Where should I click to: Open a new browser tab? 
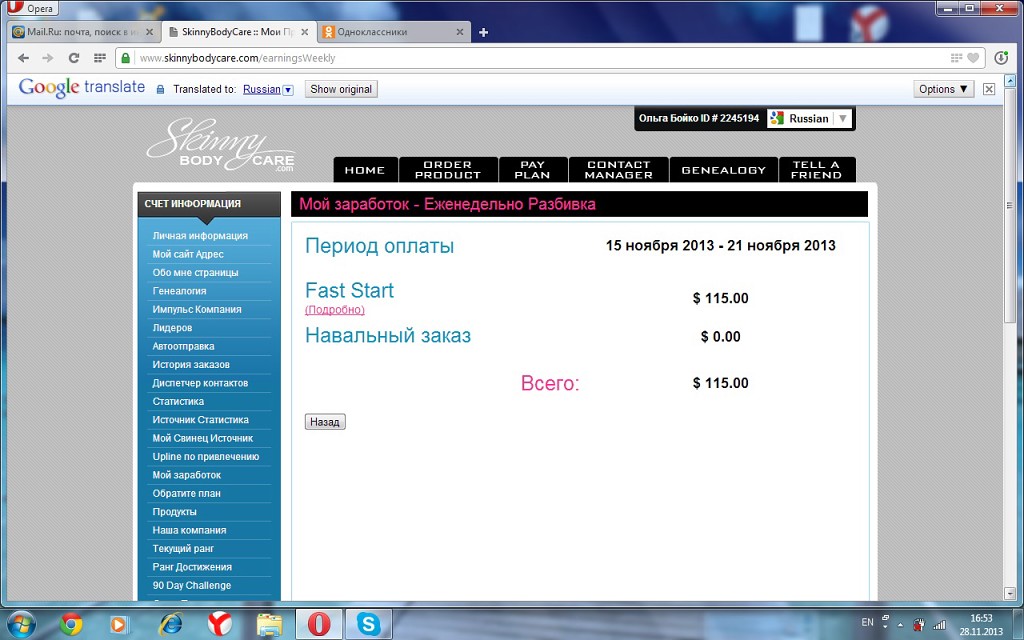pos(484,32)
